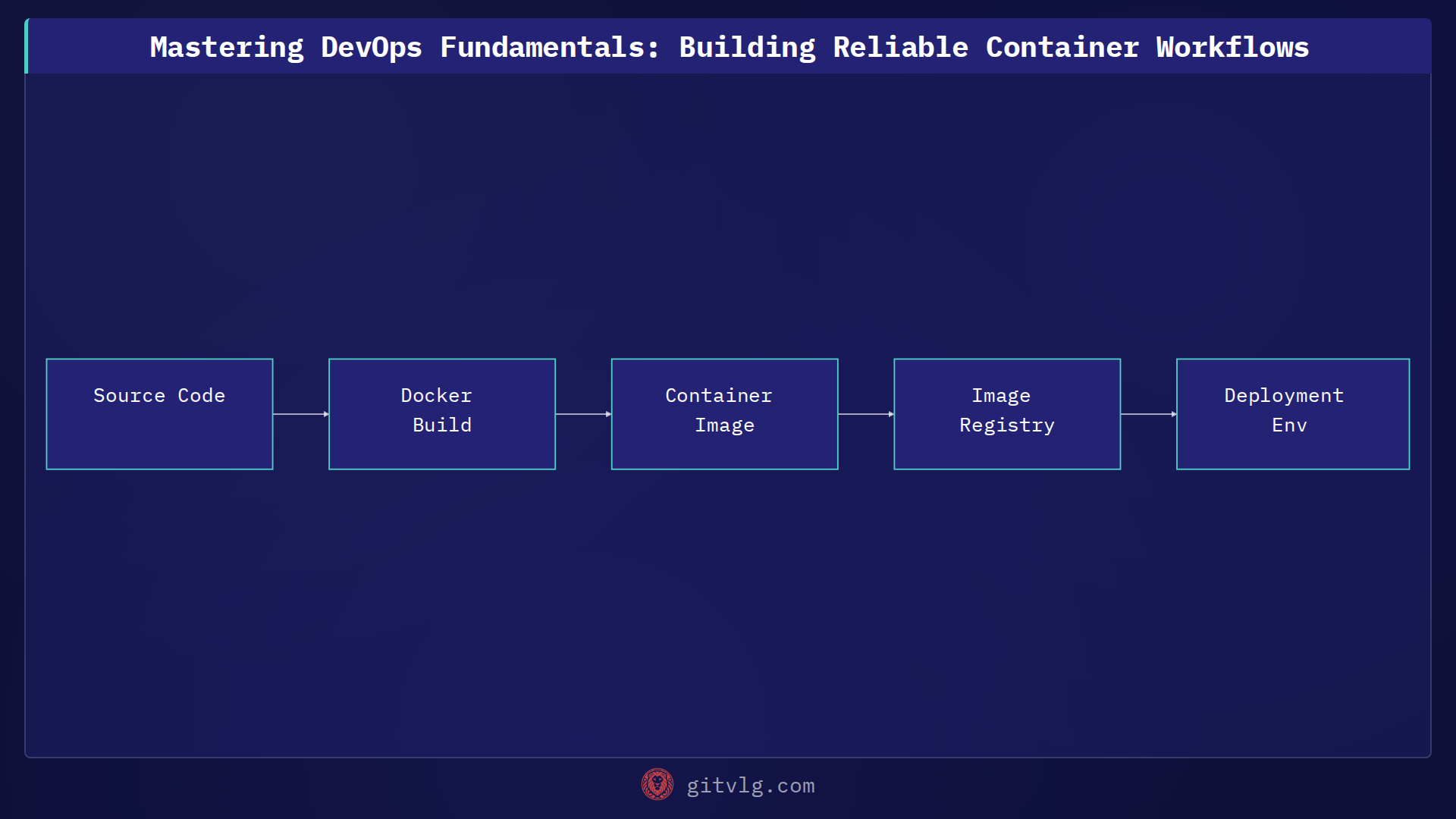The height and width of the screenshot is (819, 1456).
Task: Select the Deployment Env box
Action: coord(1293,414)
